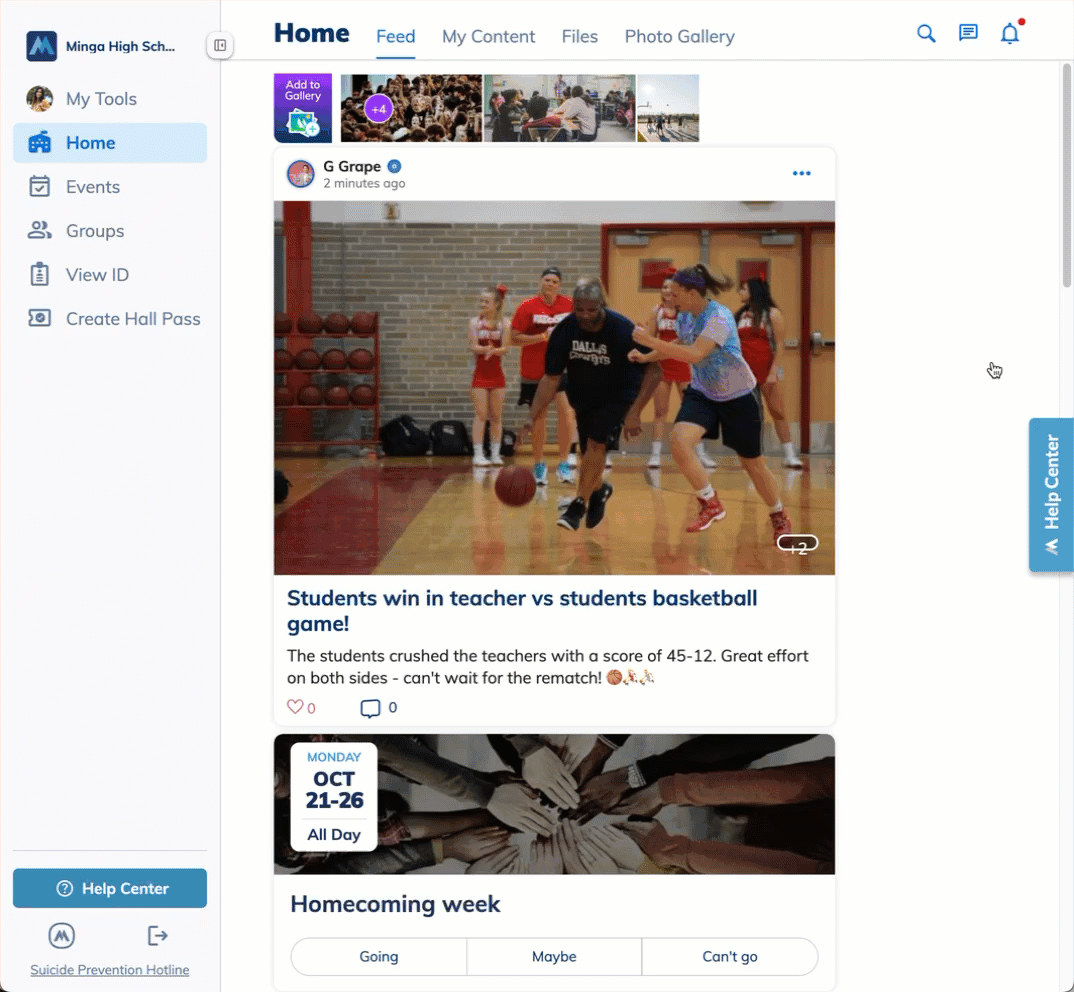
Task: Open notifications via the bell icon
Action: pos(1010,33)
